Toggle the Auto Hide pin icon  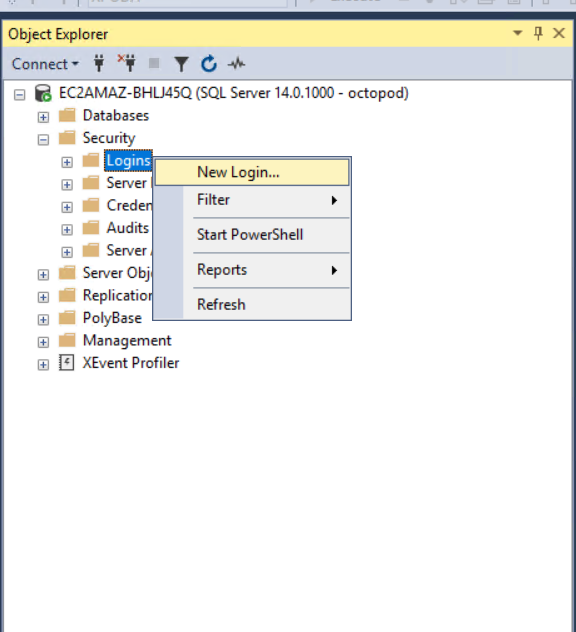click(538, 33)
